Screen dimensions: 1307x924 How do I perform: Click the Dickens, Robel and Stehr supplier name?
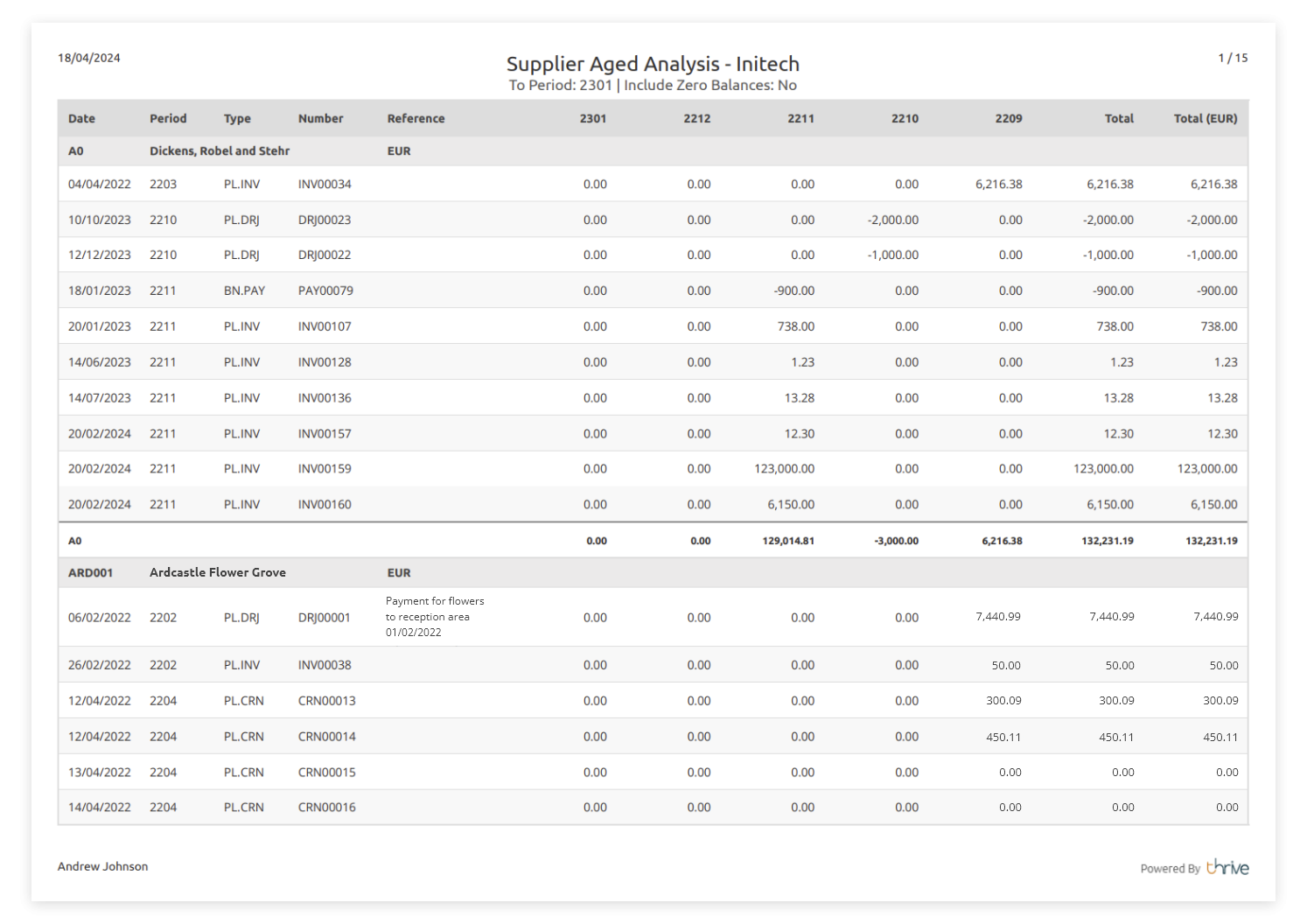[220, 150]
